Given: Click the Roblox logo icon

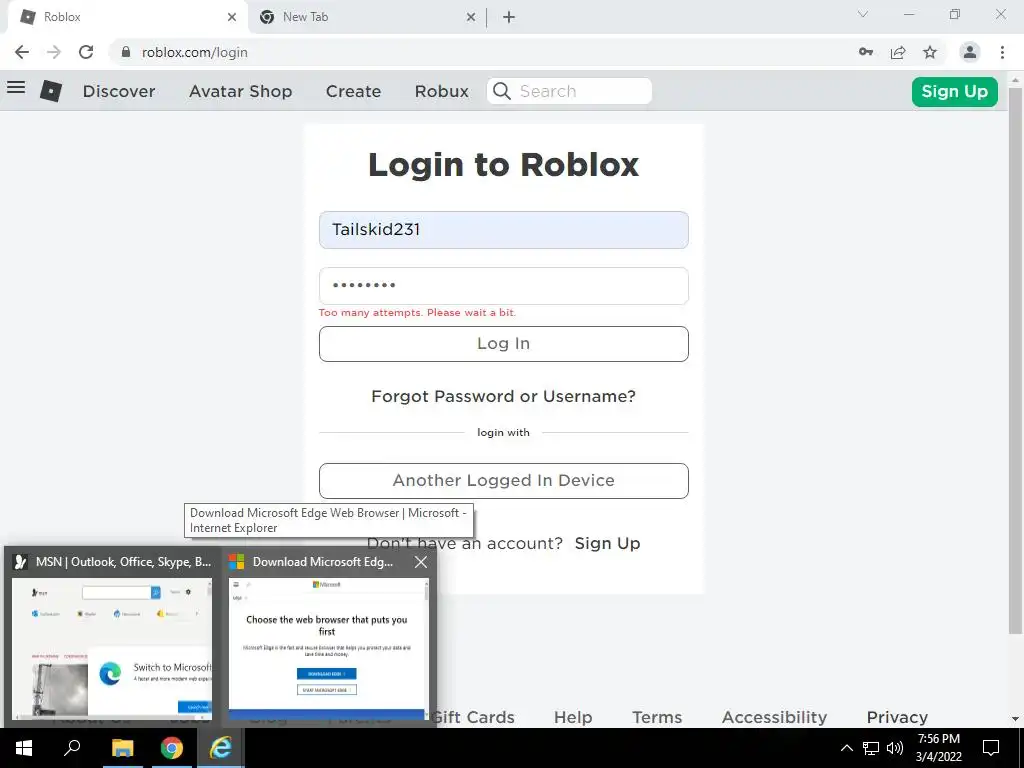Looking at the screenshot, I should [51, 91].
